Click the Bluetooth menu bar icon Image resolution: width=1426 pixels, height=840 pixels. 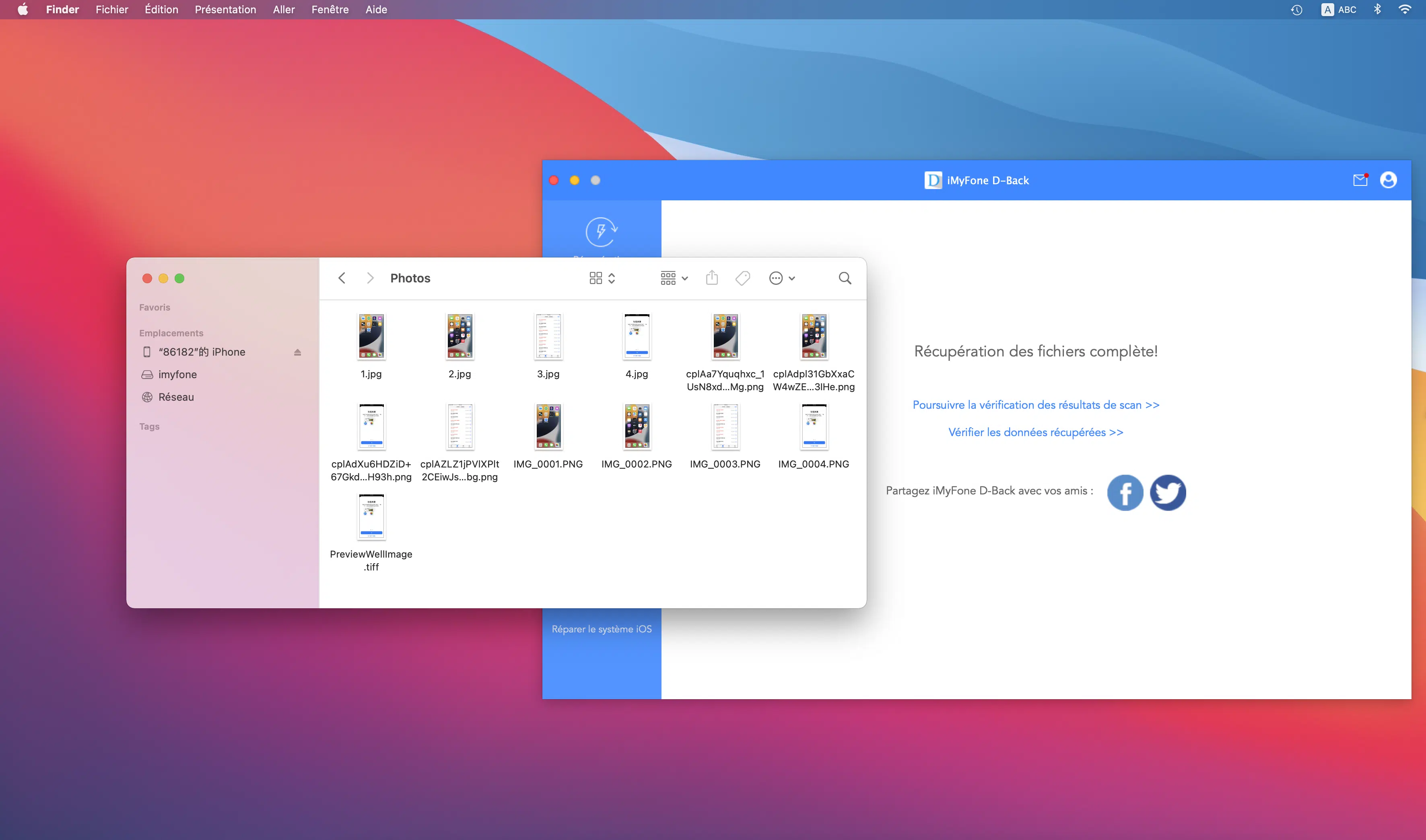tap(1377, 10)
